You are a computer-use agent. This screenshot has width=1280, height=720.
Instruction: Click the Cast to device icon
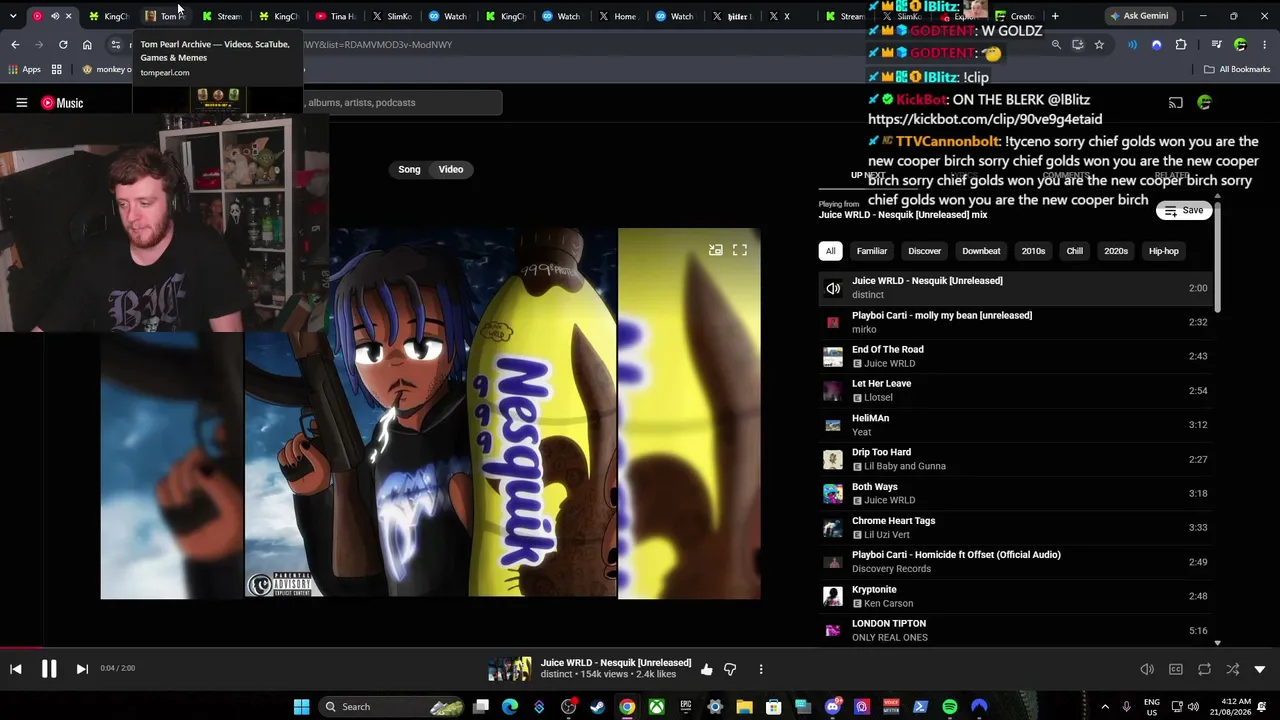pyautogui.click(x=1176, y=103)
